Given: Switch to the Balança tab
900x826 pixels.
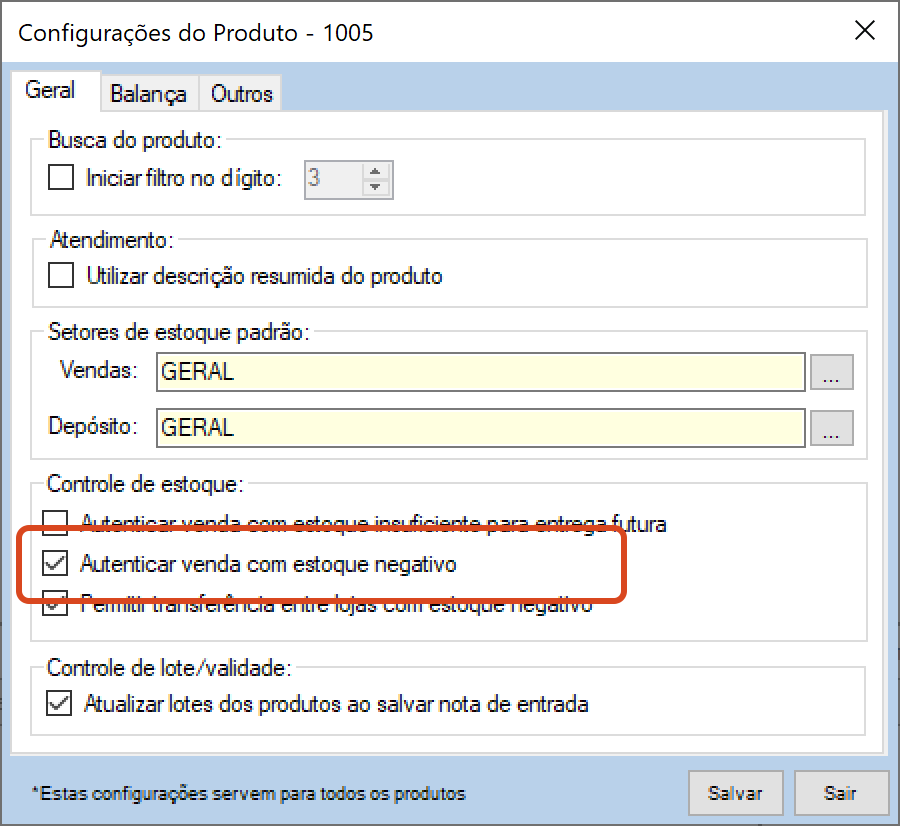Looking at the screenshot, I should tap(148, 94).
